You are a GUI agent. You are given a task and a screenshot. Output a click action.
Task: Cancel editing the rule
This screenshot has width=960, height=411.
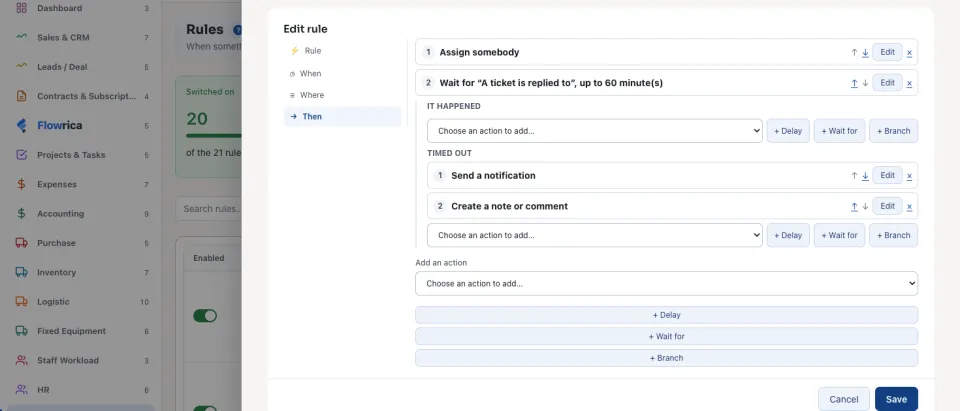coord(843,399)
